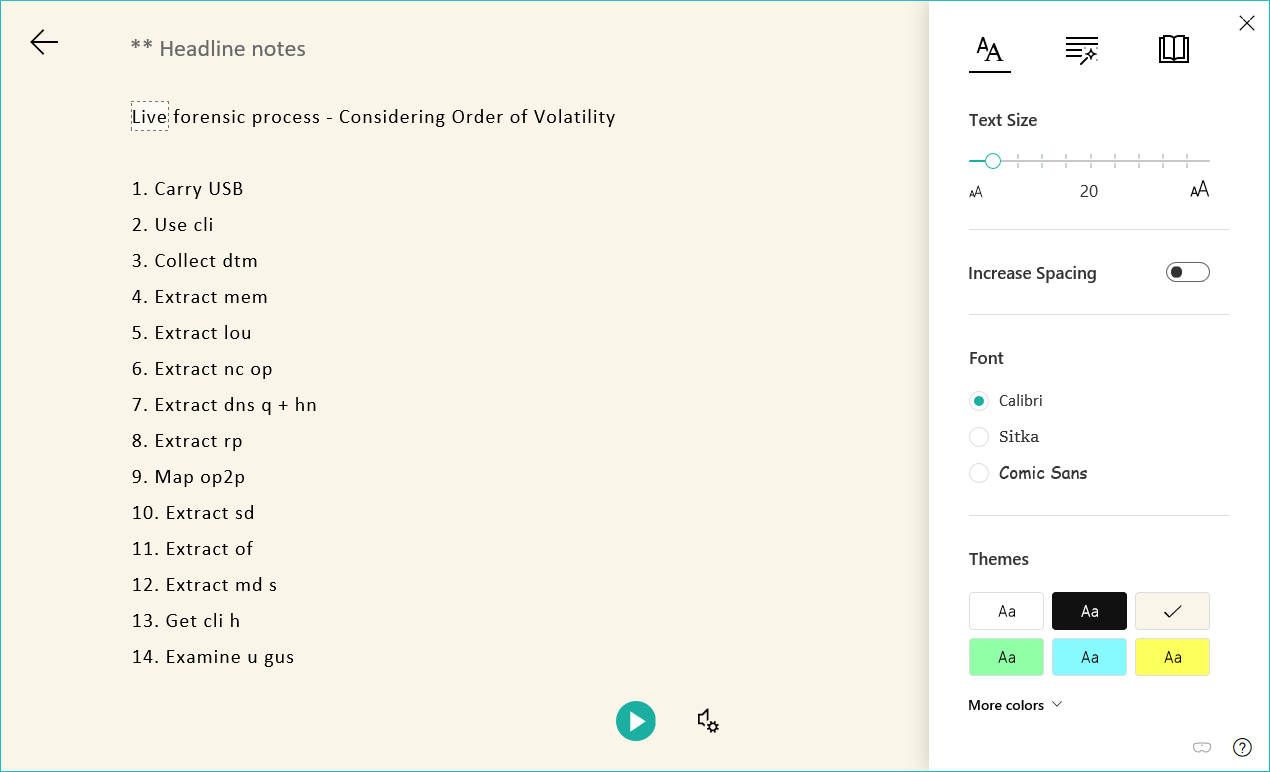Click the help question mark icon
This screenshot has height=772, width=1270.
[x=1242, y=747]
